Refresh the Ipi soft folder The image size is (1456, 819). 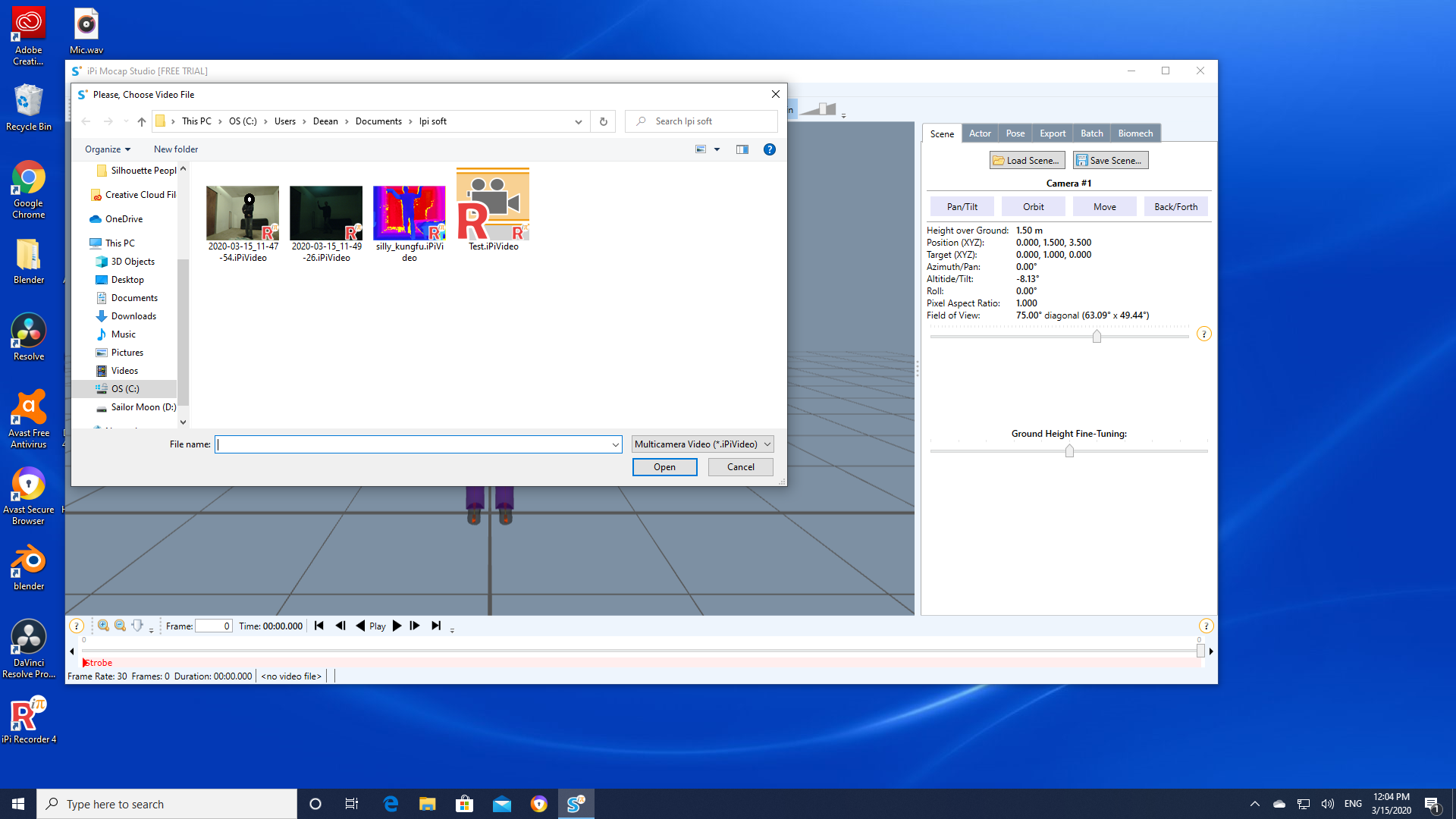click(604, 121)
